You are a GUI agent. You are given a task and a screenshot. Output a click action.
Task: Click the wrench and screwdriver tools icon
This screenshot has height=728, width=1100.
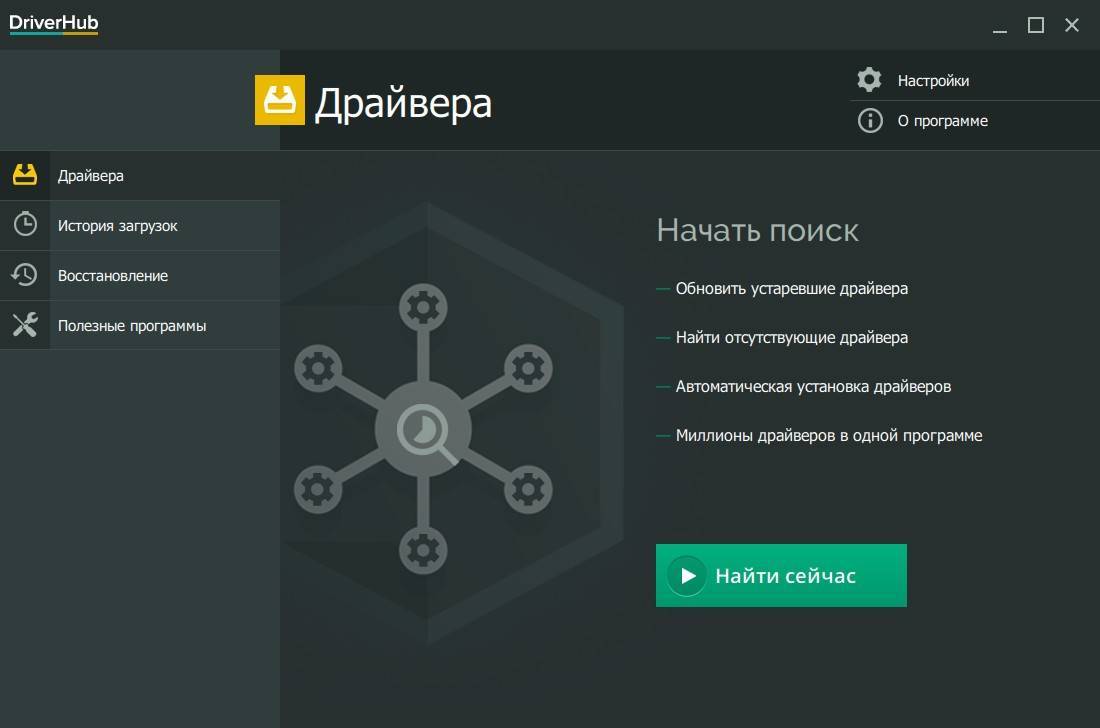(25, 325)
